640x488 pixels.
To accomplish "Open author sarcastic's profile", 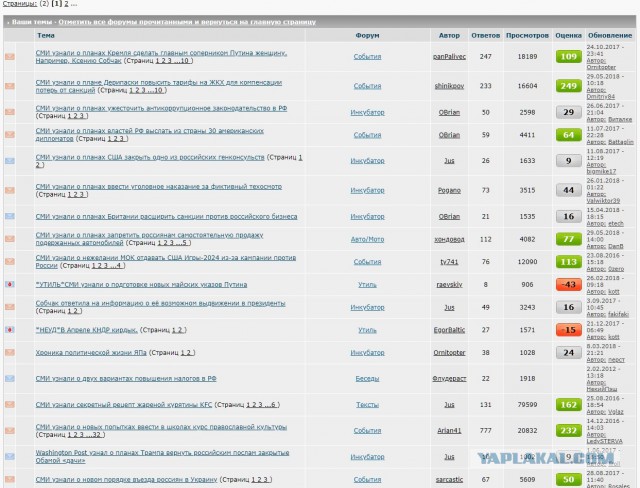I will pyautogui.click(x=449, y=479).
